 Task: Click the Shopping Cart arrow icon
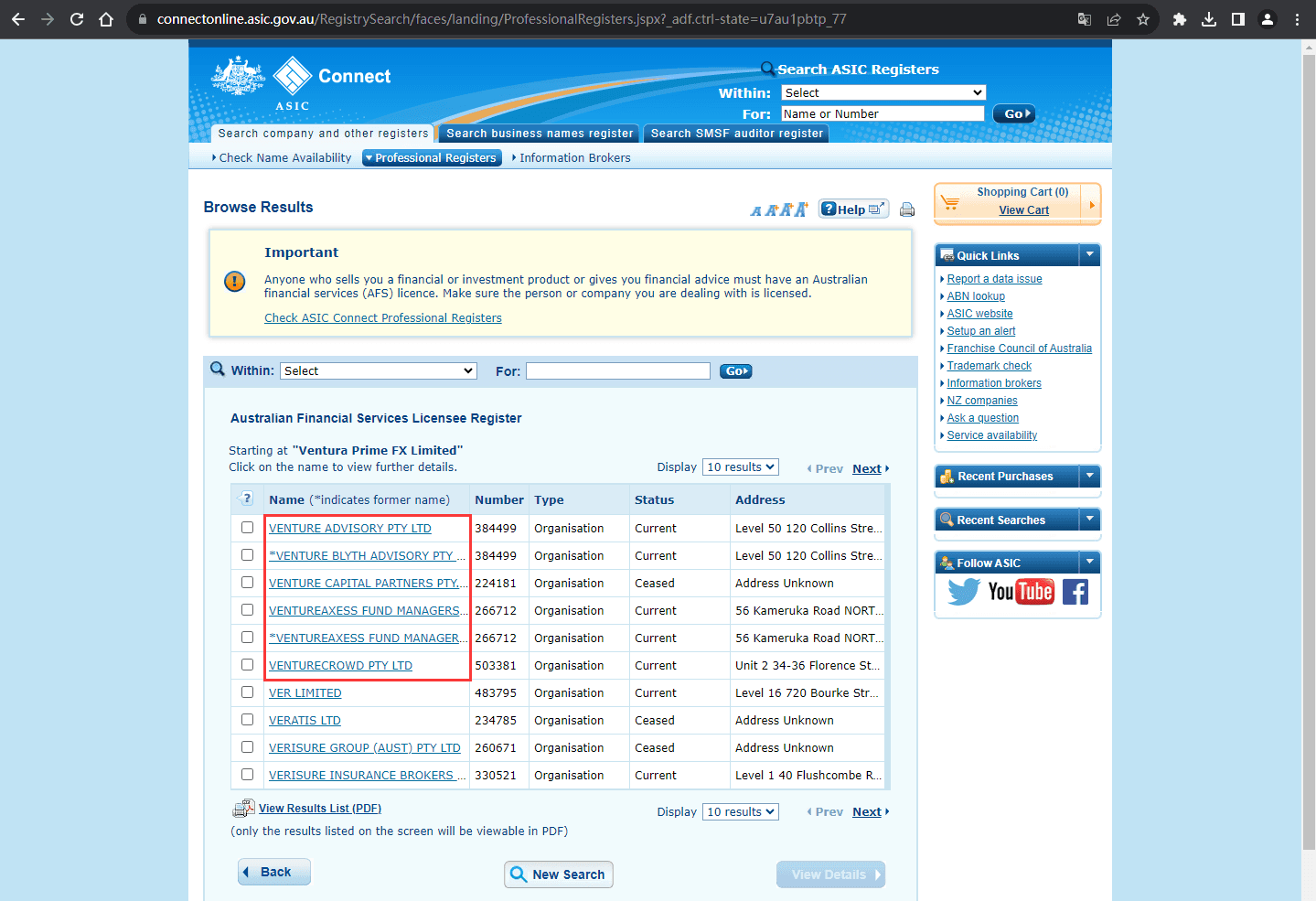tap(1091, 204)
